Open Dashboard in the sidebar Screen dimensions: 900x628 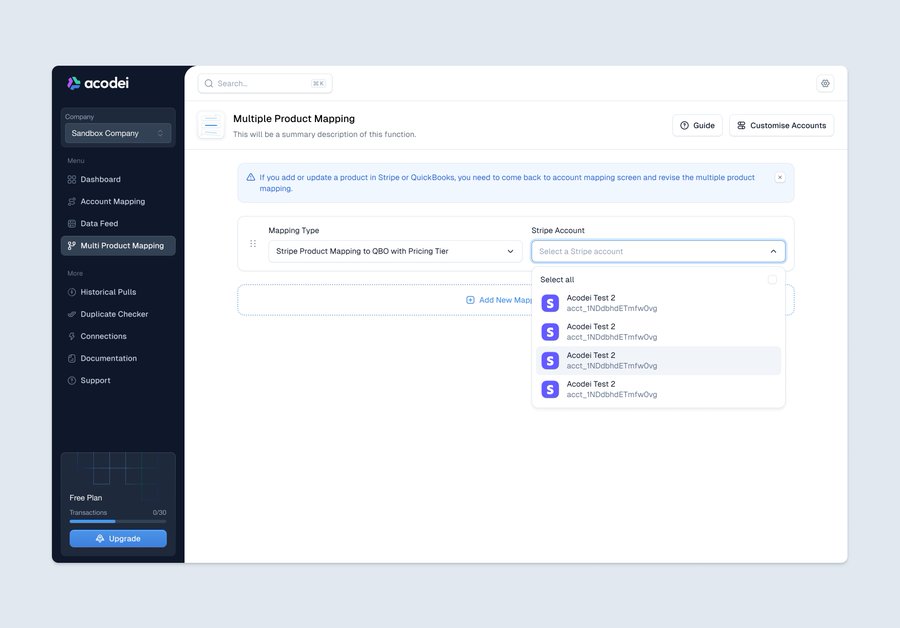coord(118,179)
